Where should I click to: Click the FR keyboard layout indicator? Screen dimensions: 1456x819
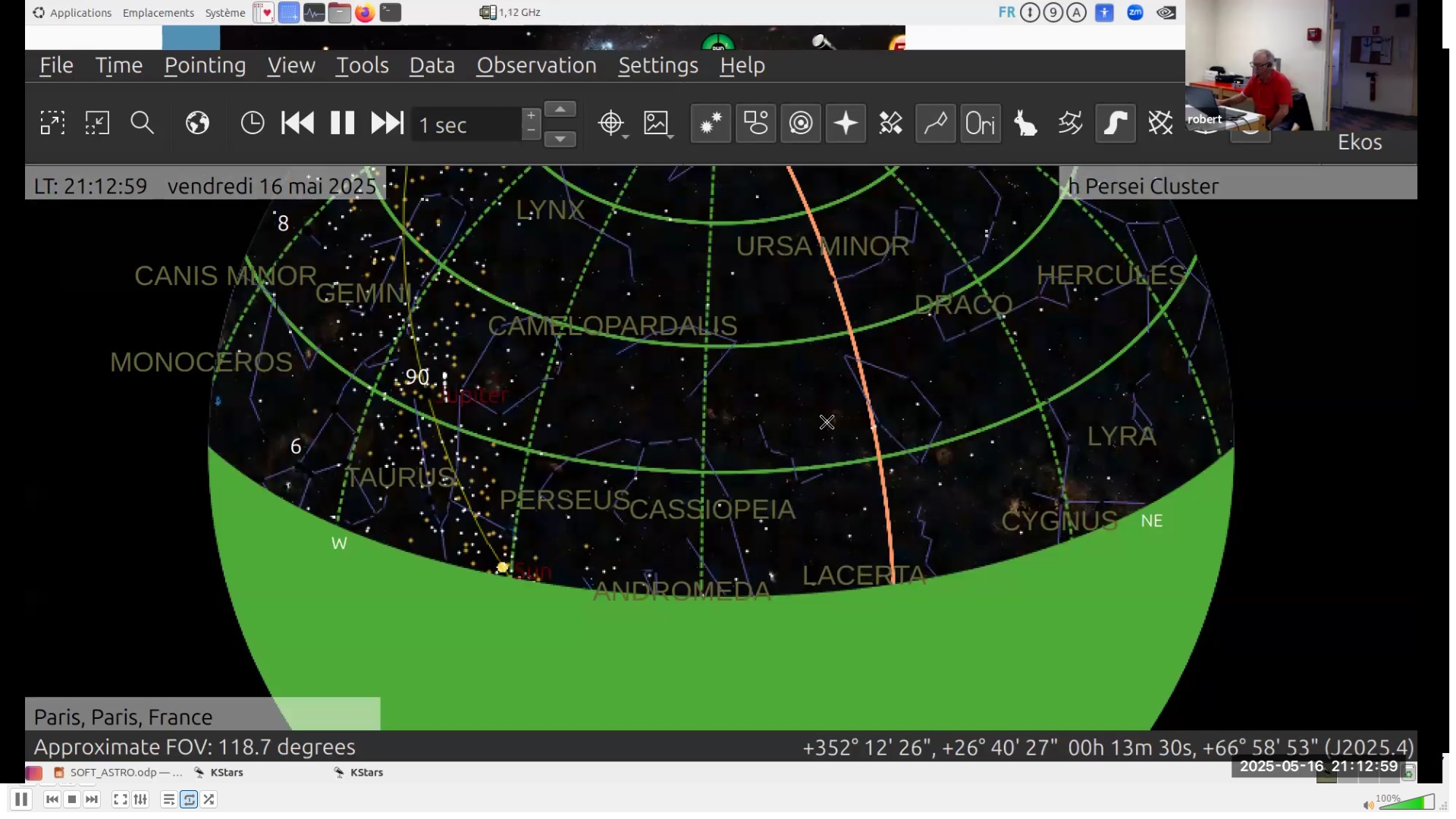point(1006,12)
